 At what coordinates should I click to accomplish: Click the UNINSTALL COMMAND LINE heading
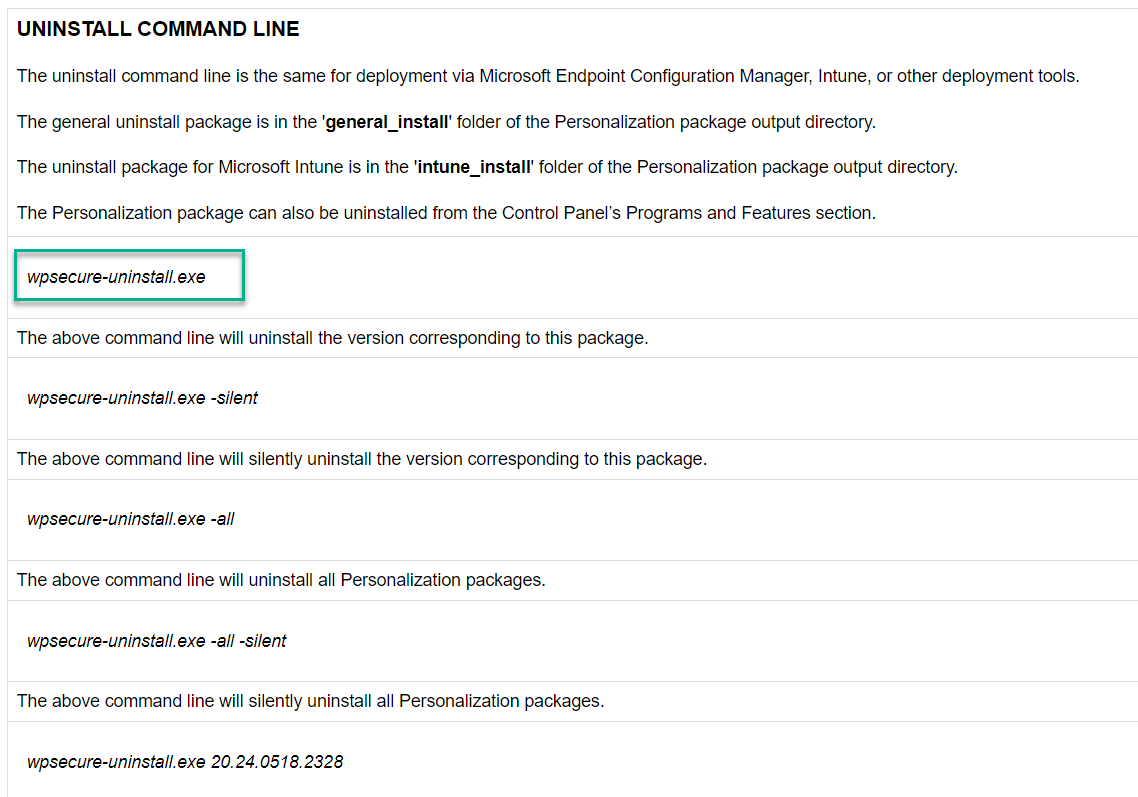pyautogui.click(x=158, y=30)
